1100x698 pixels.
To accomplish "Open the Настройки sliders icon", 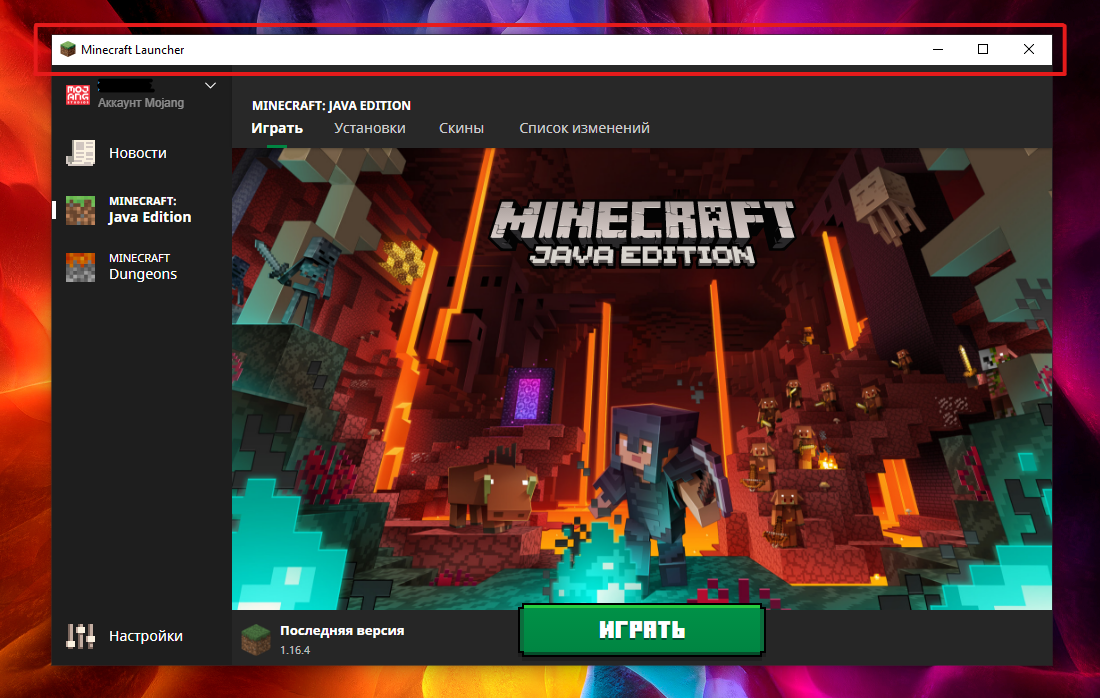I will coord(81,636).
